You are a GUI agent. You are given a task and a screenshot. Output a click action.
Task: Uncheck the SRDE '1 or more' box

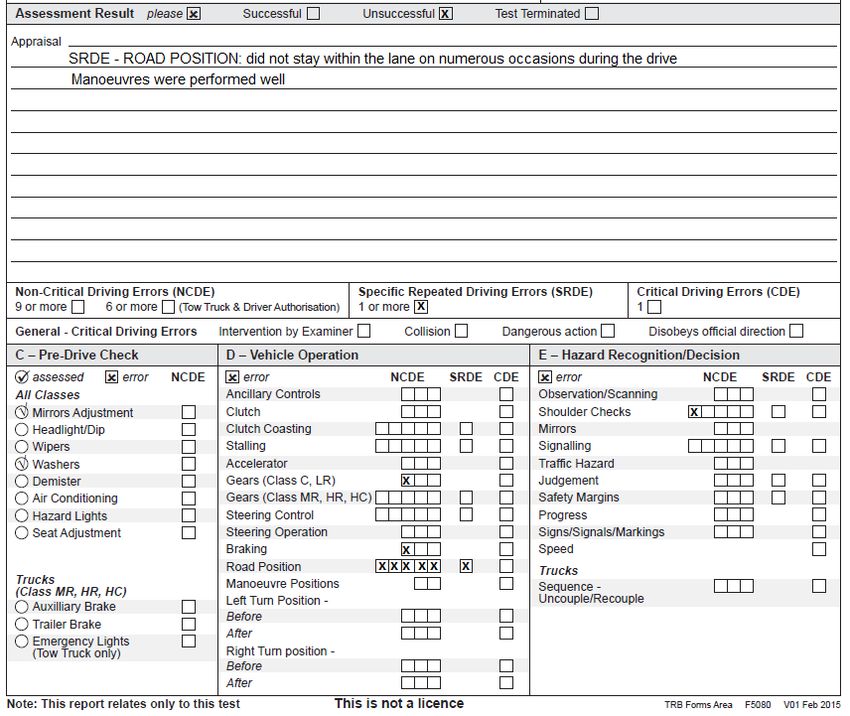(x=421, y=307)
